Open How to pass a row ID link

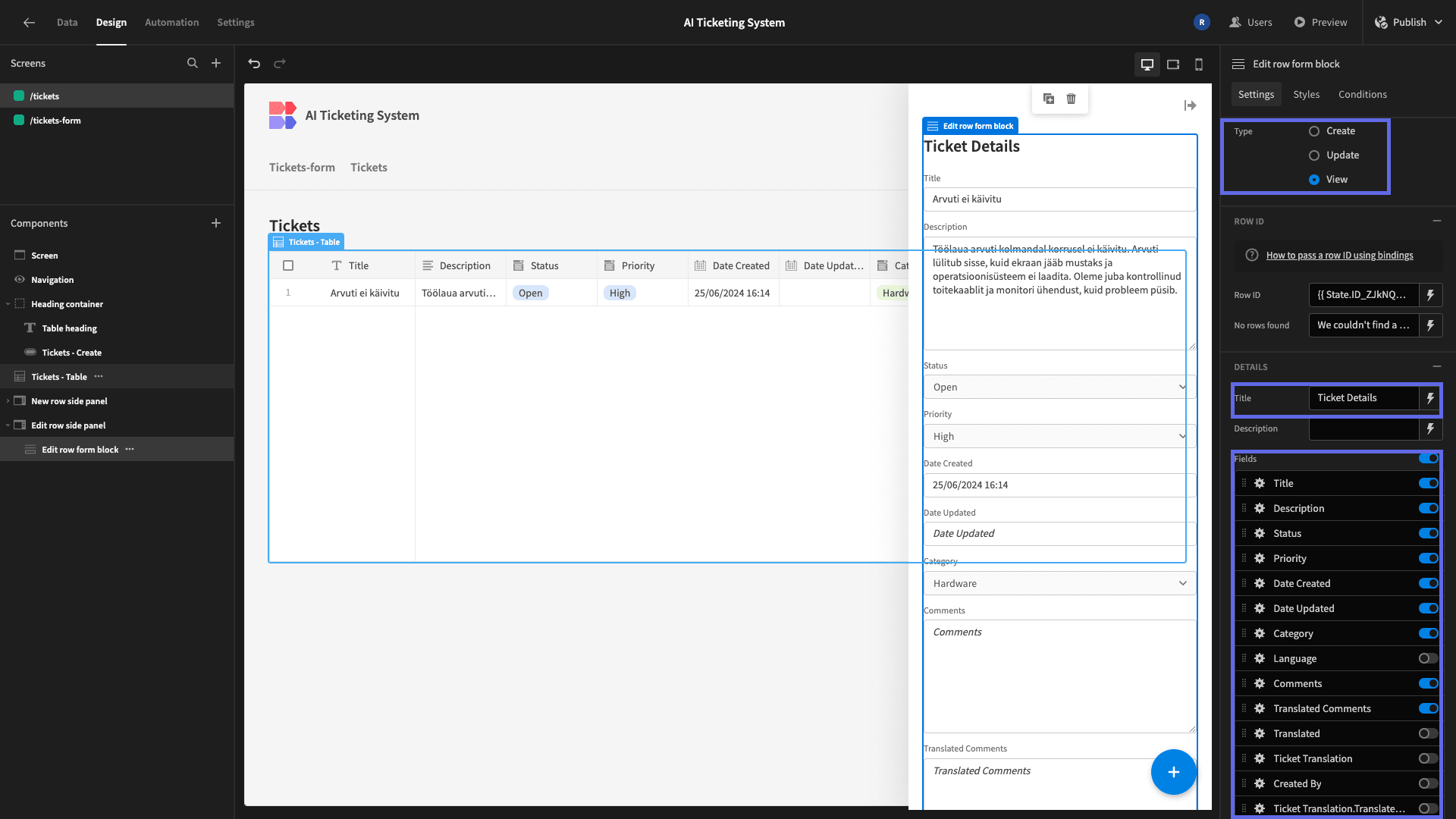pyautogui.click(x=1339, y=256)
